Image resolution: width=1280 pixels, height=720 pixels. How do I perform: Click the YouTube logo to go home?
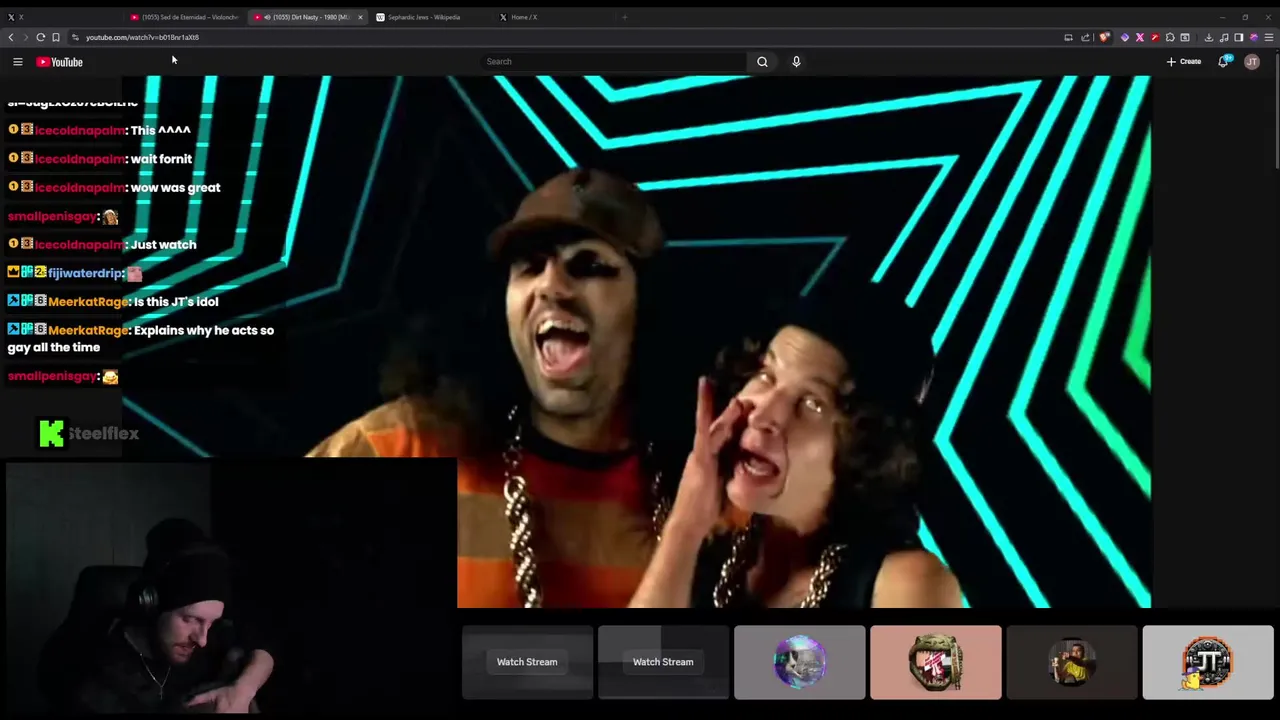tap(60, 62)
